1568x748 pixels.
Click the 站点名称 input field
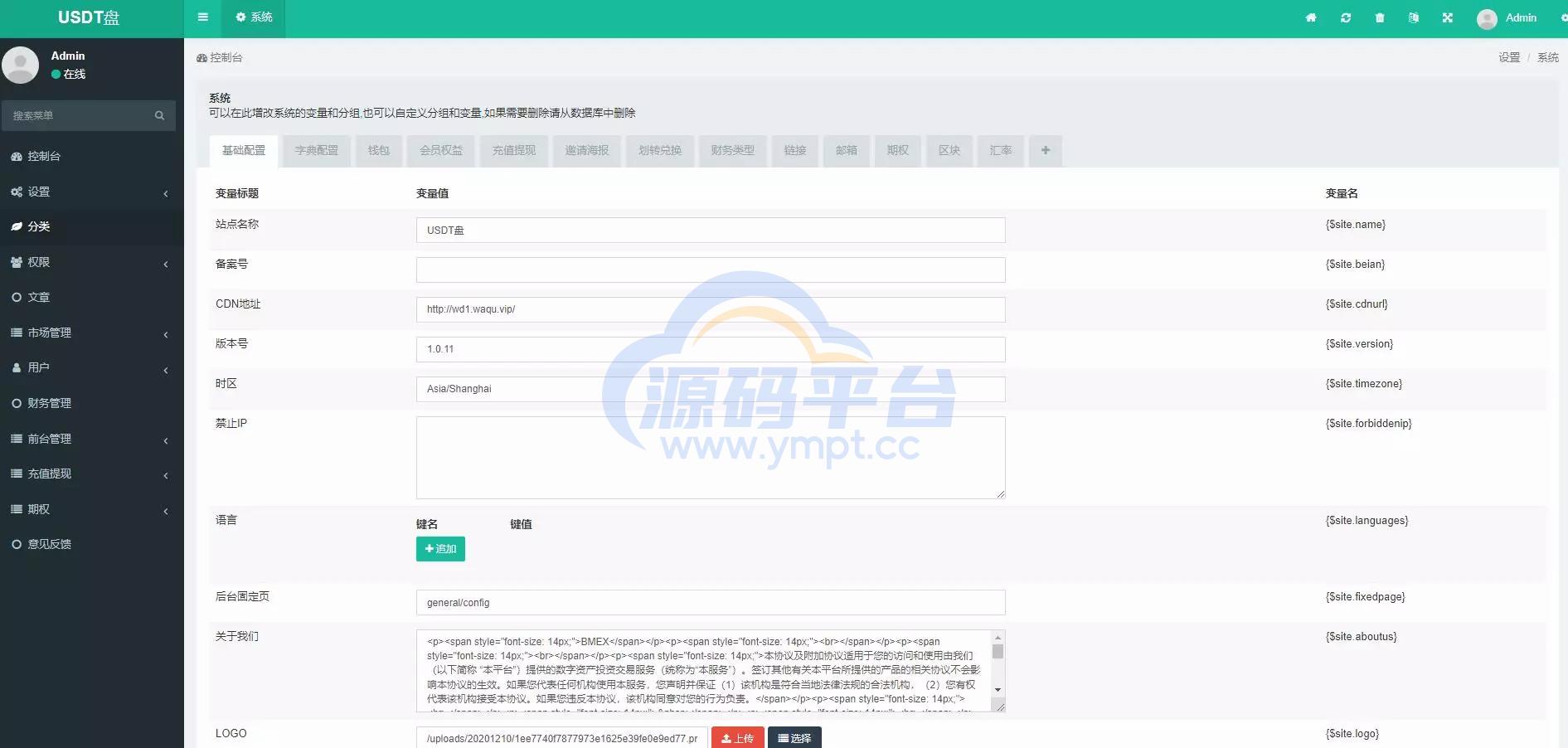pos(711,231)
